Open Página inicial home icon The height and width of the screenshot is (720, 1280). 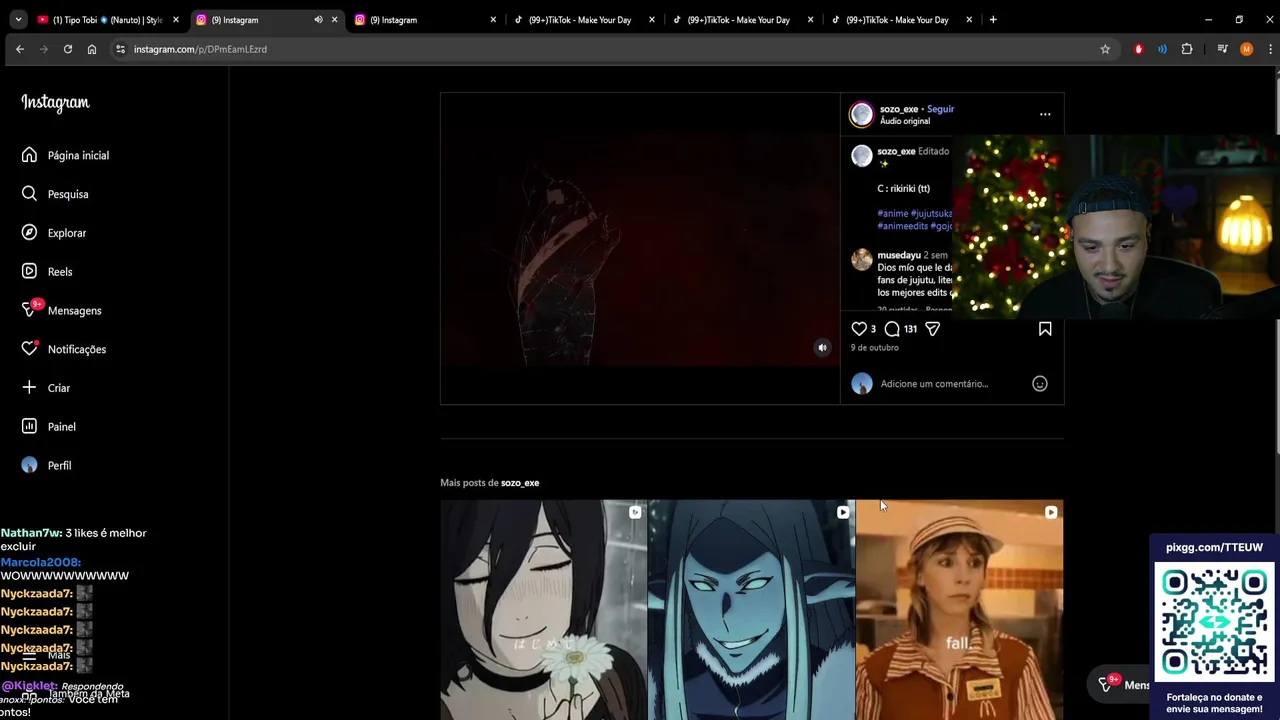pos(29,155)
